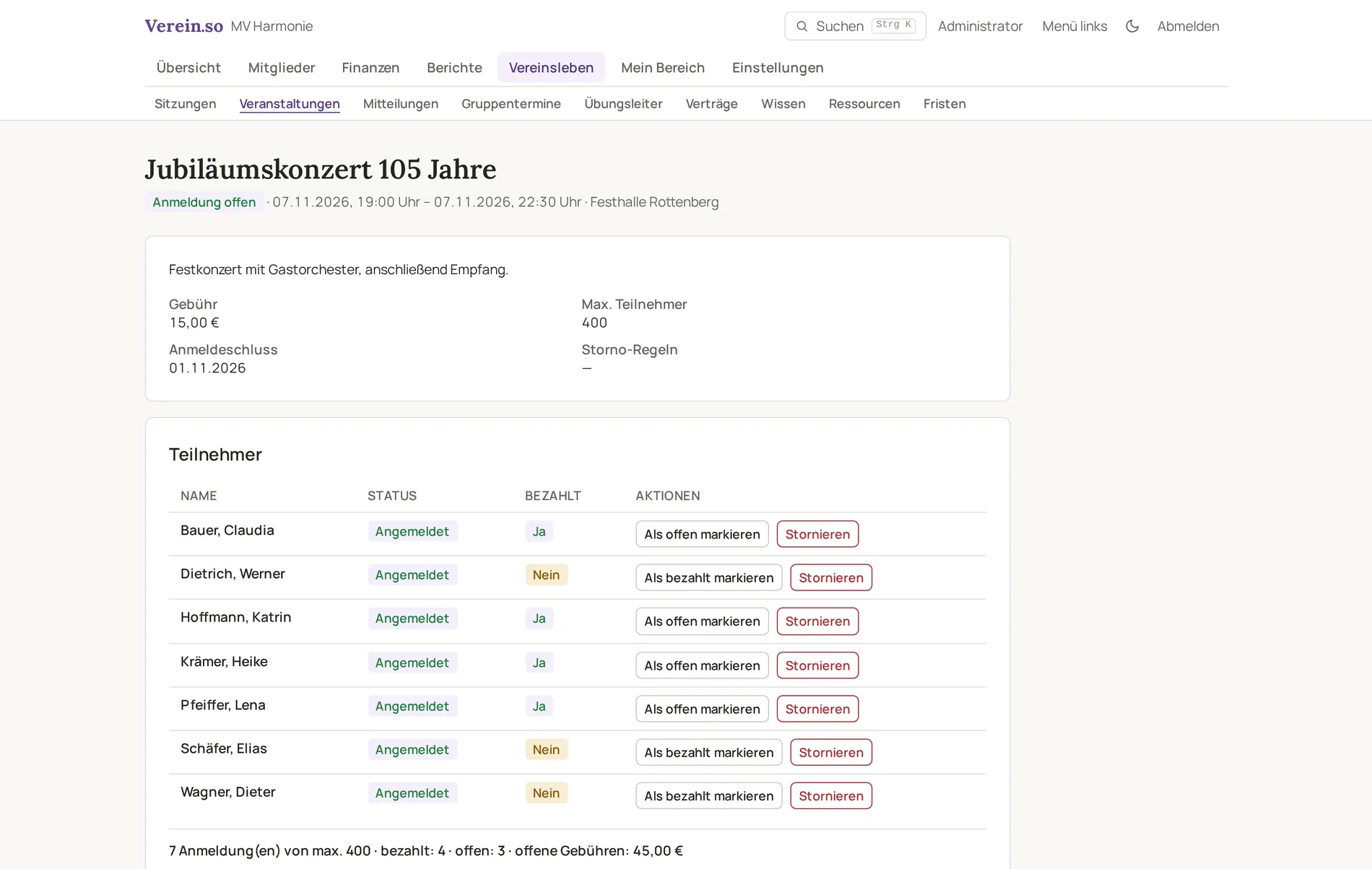Click the STATUS column header
1372x869 pixels.
pyautogui.click(x=392, y=496)
